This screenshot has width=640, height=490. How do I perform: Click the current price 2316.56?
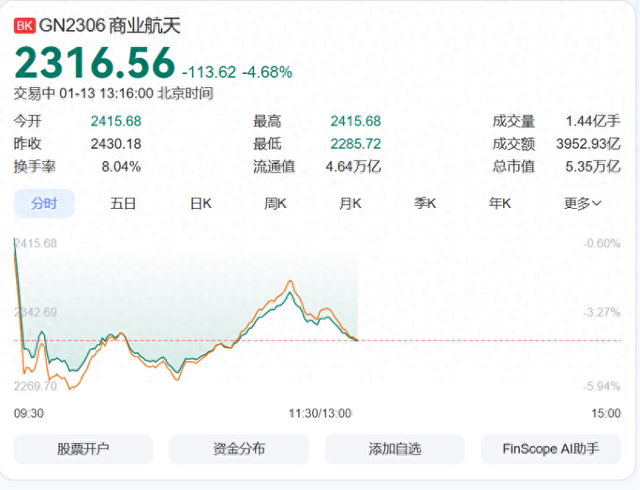coord(94,64)
